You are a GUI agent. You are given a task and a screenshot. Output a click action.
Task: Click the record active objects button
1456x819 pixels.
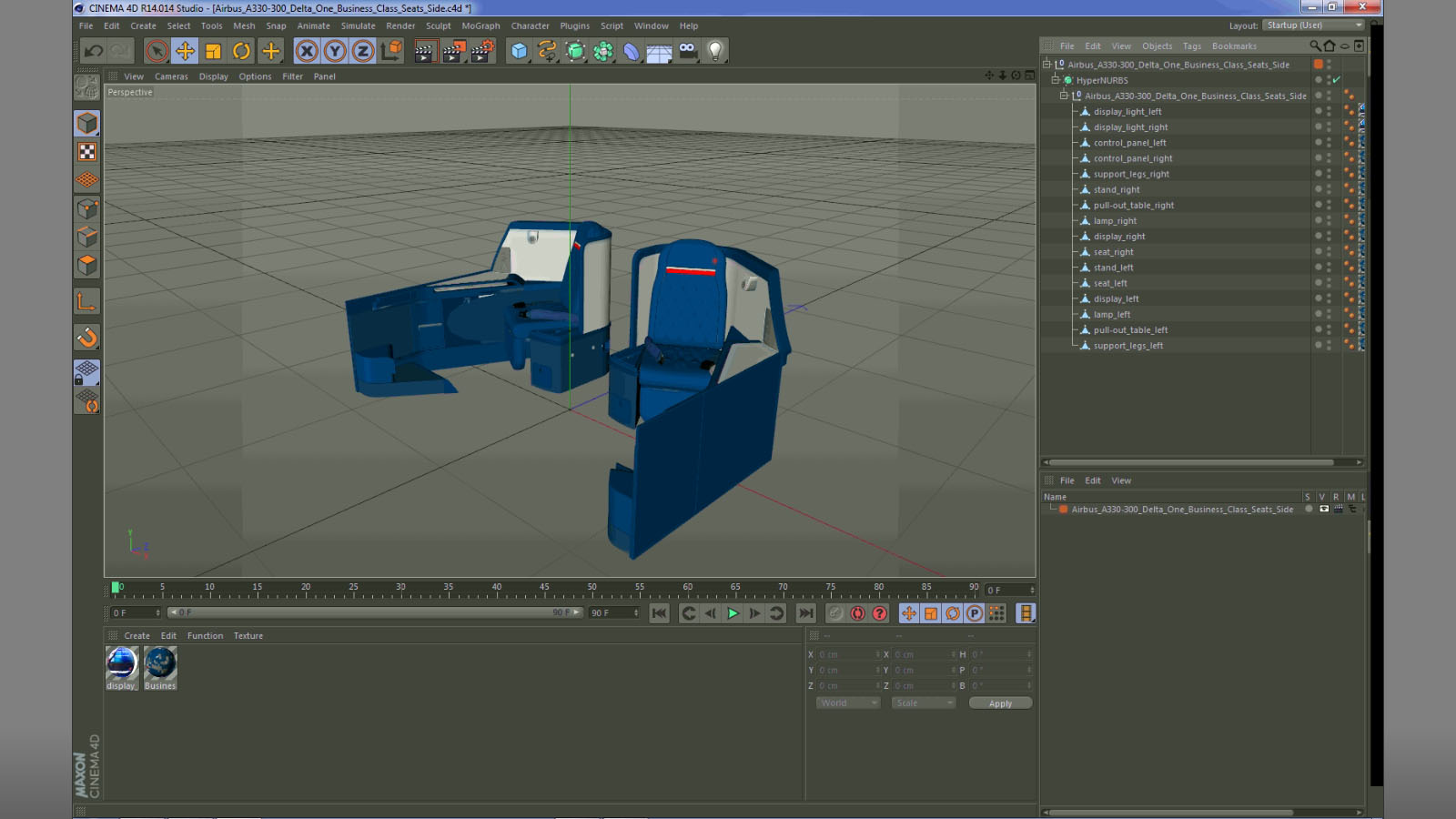click(835, 613)
